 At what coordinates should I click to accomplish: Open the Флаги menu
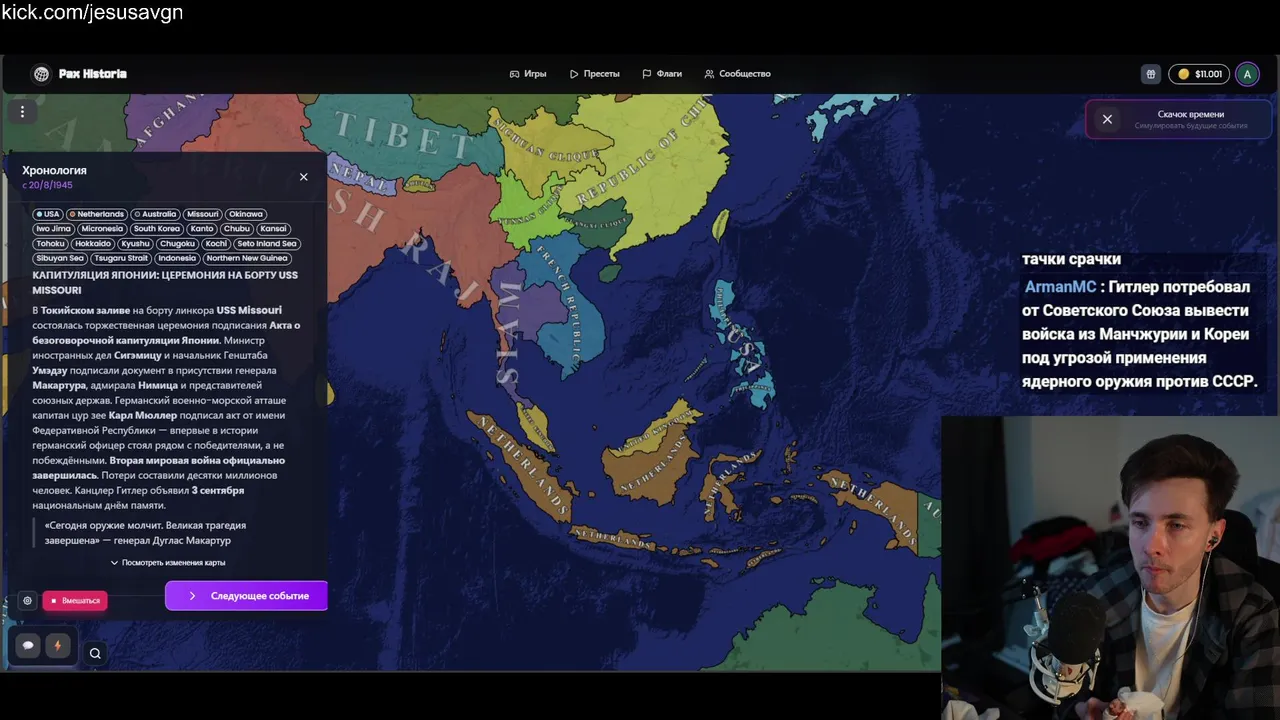tap(662, 74)
